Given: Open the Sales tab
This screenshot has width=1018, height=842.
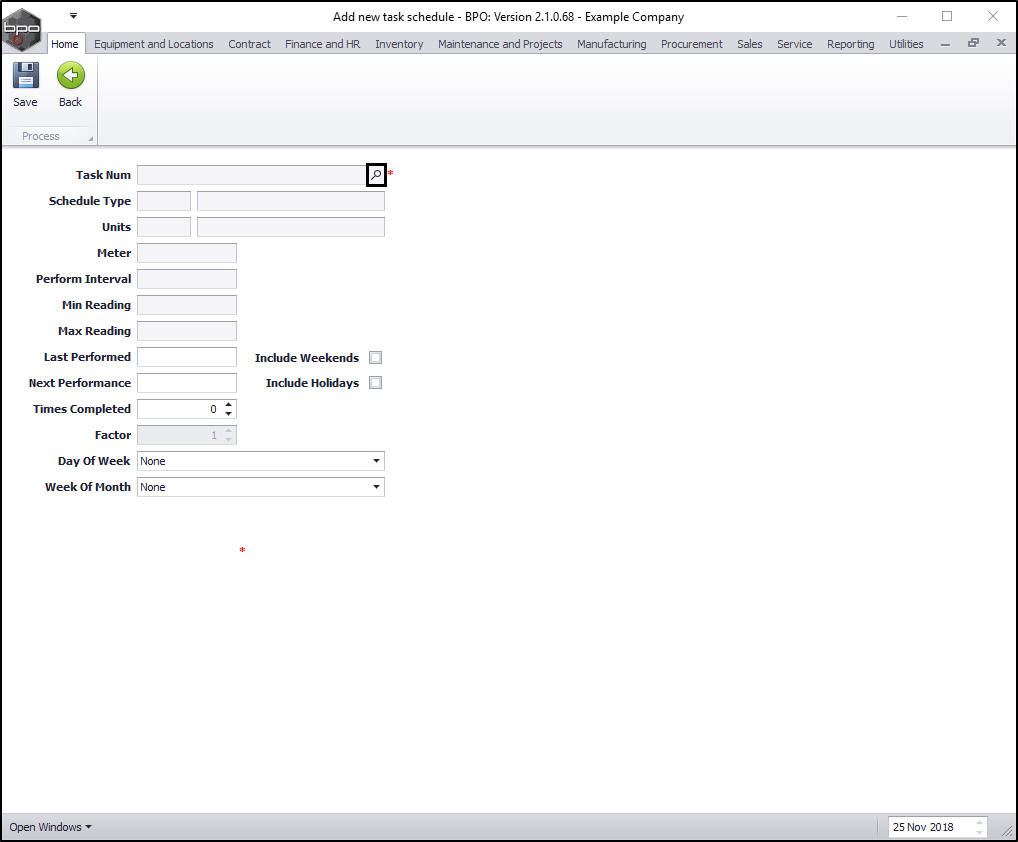Looking at the screenshot, I should click(750, 44).
